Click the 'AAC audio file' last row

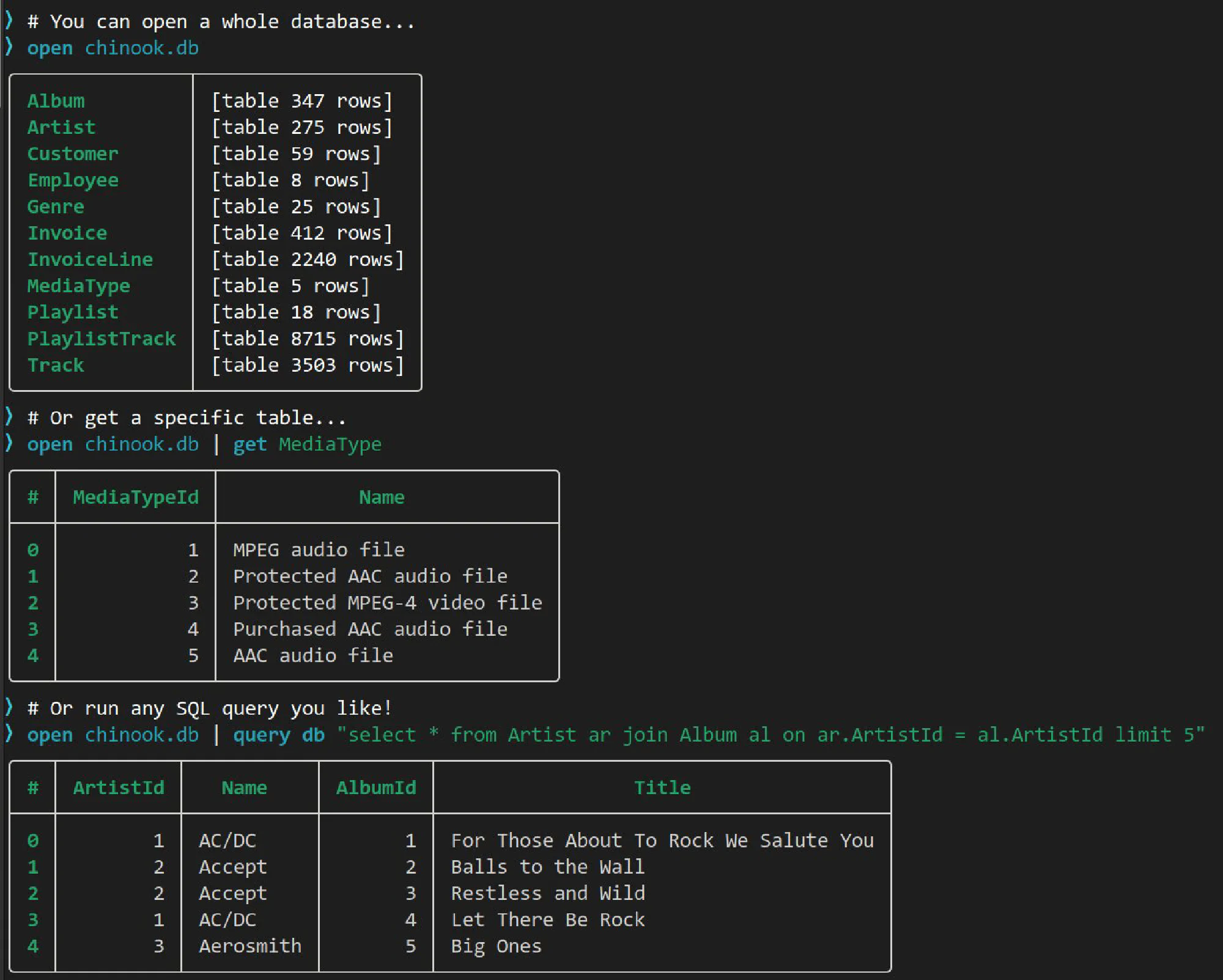pyautogui.click(x=312, y=655)
